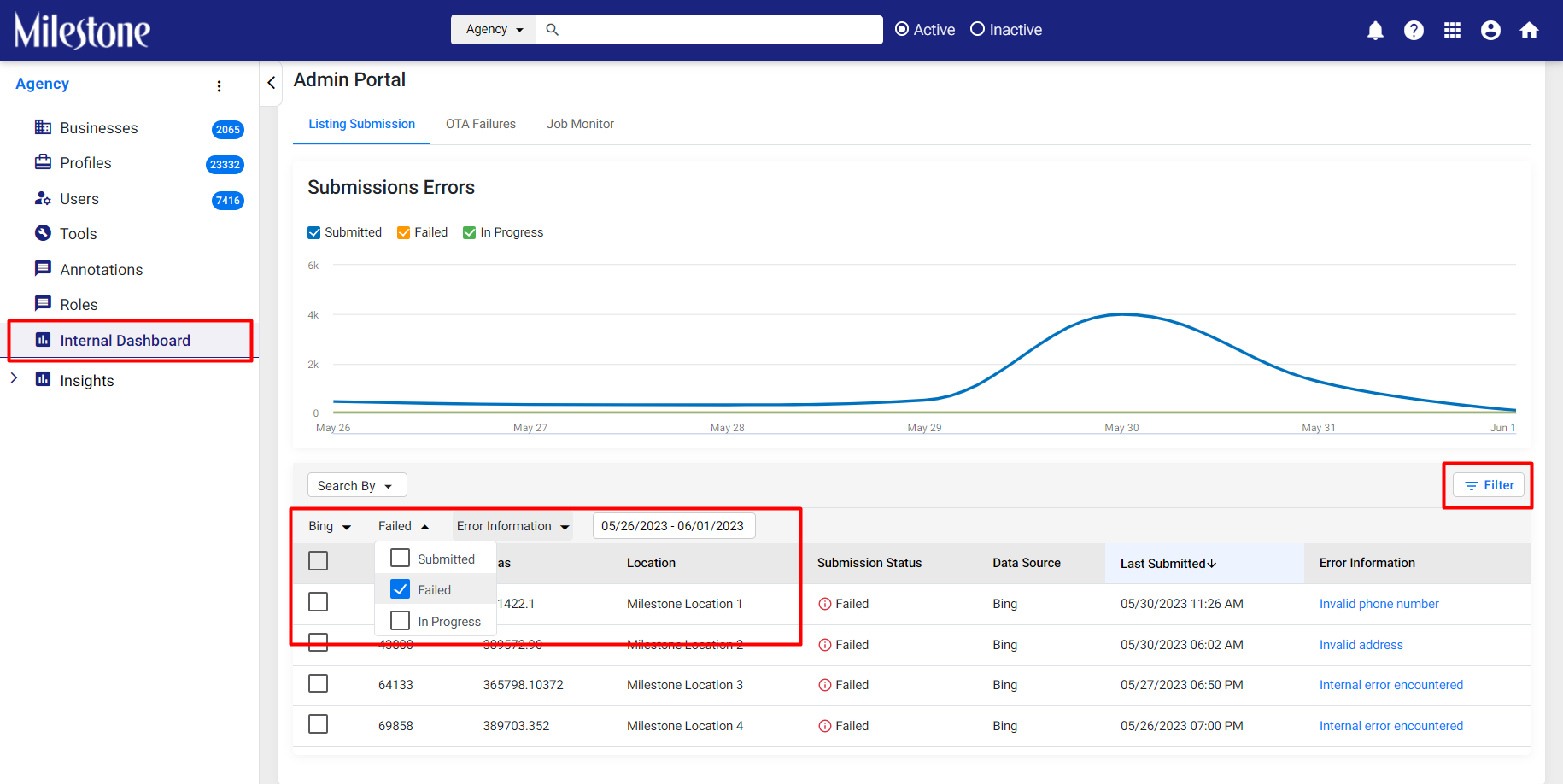
Task: Open the Agency search scope dropdown
Action: (x=494, y=29)
